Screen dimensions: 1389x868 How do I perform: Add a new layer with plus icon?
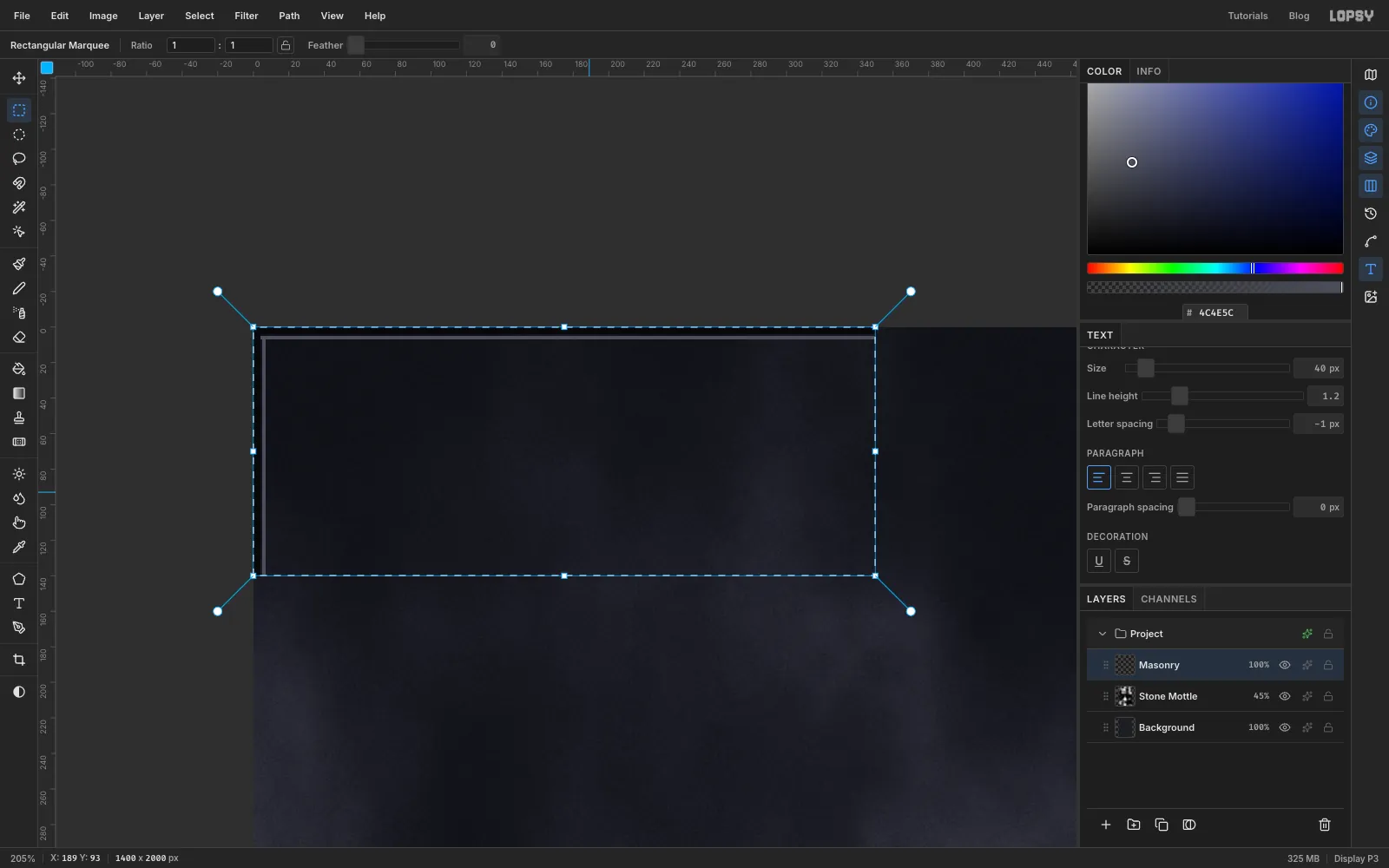click(1106, 825)
